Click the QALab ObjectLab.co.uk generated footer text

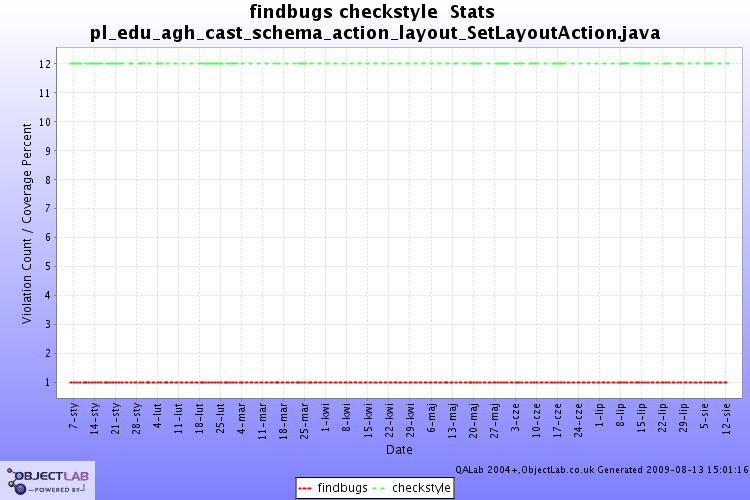(602, 469)
